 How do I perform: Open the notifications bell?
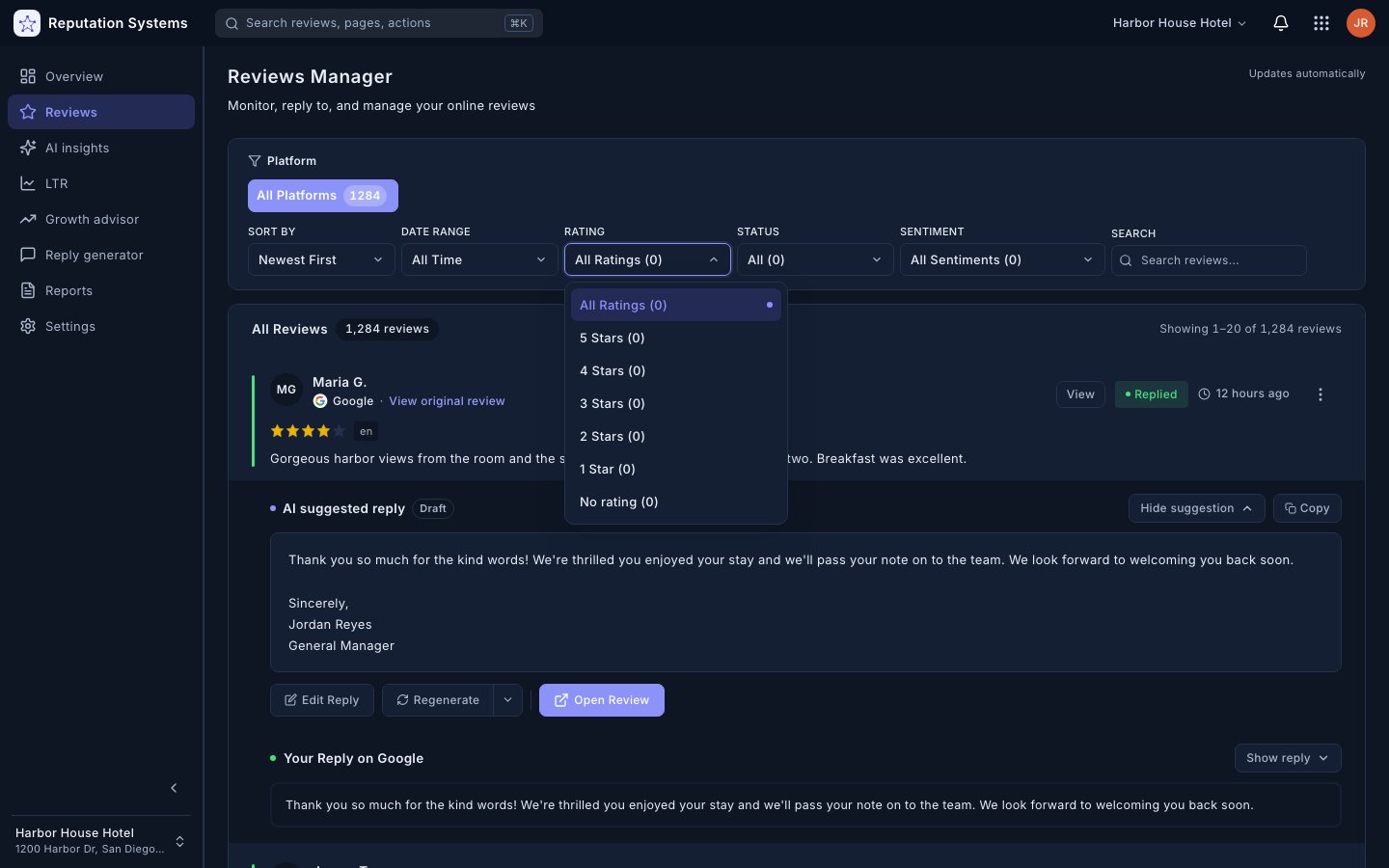[1281, 23]
